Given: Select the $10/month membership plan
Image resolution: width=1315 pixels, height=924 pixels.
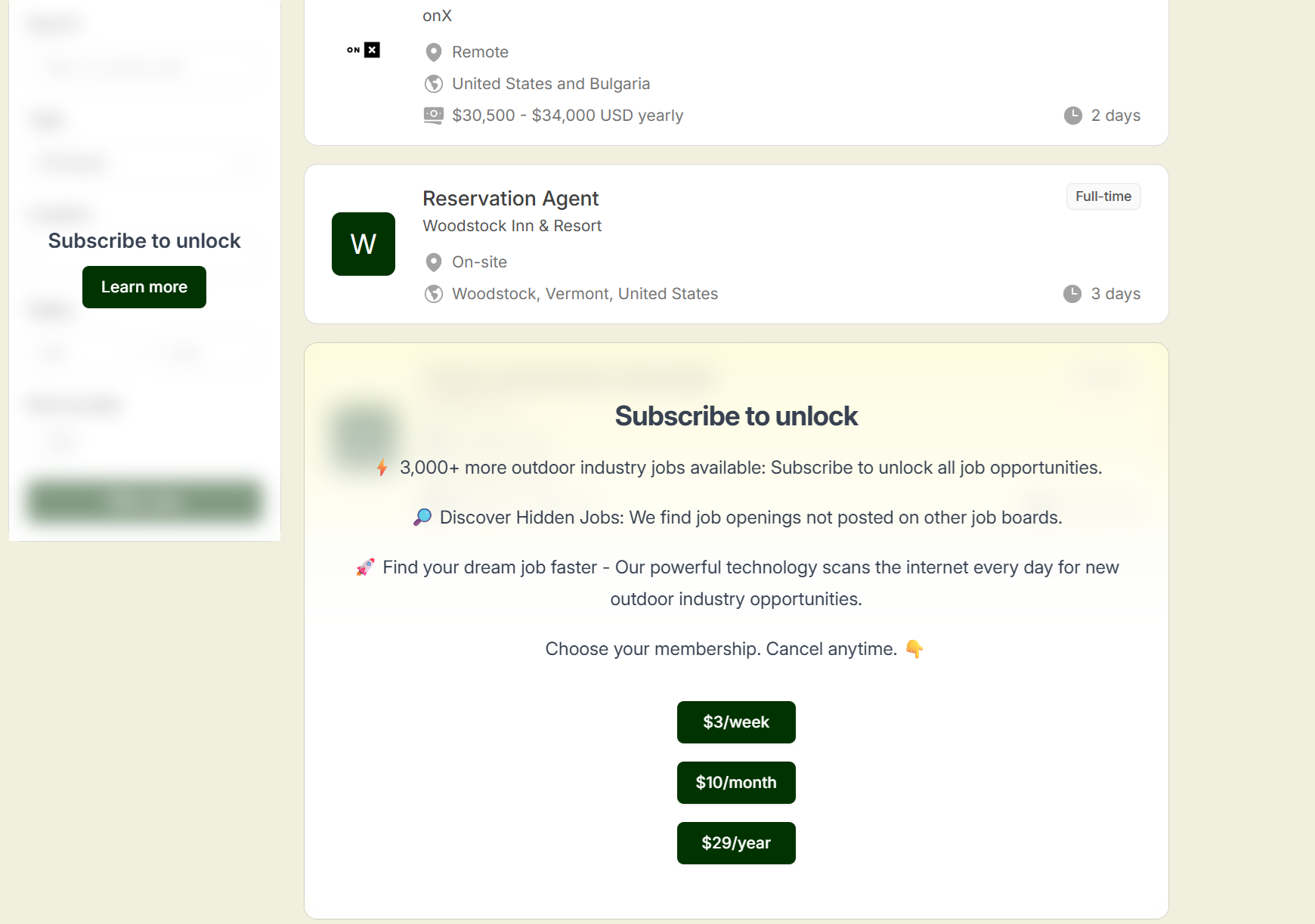Looking at the screenshot, I should pyautogui.click(x=736, y=783).
